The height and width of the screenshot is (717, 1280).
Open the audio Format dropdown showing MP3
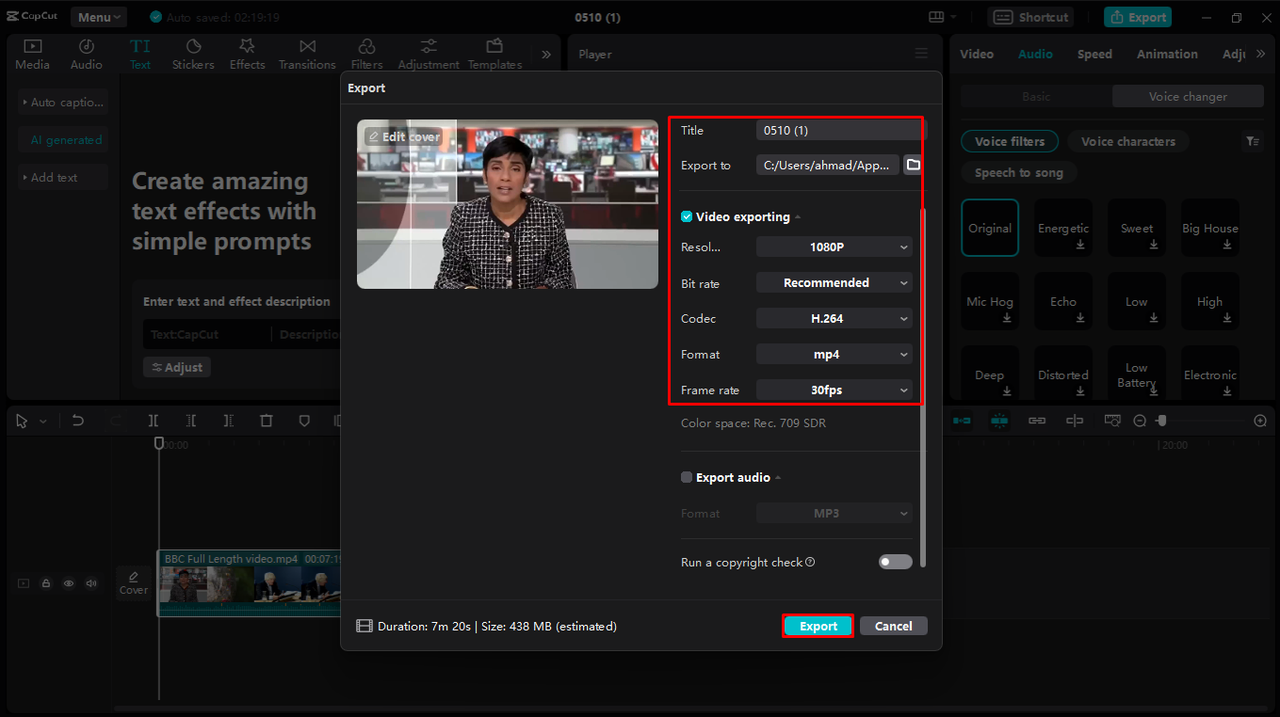834,514
